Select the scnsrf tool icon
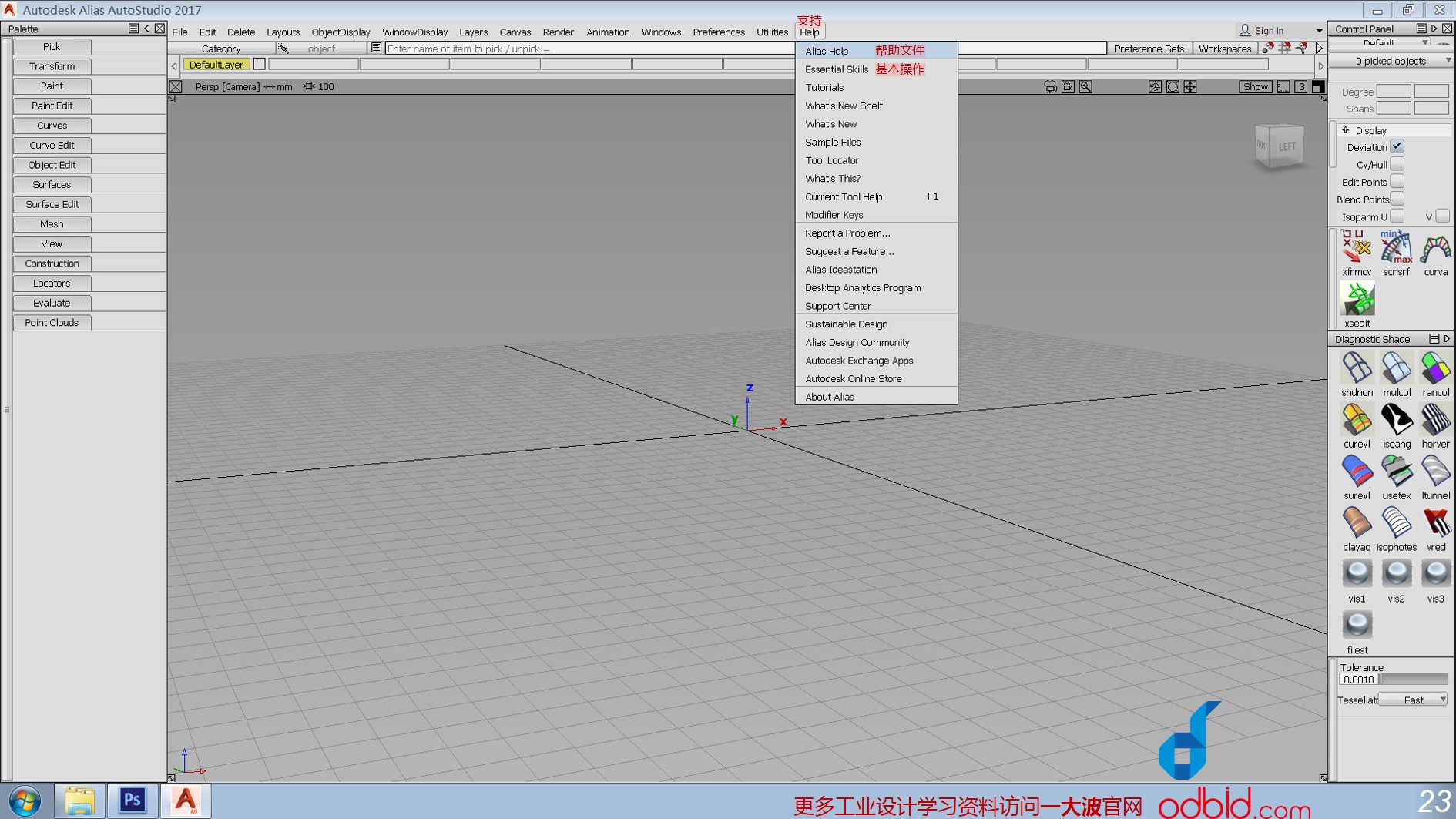 coord(1396,247)
